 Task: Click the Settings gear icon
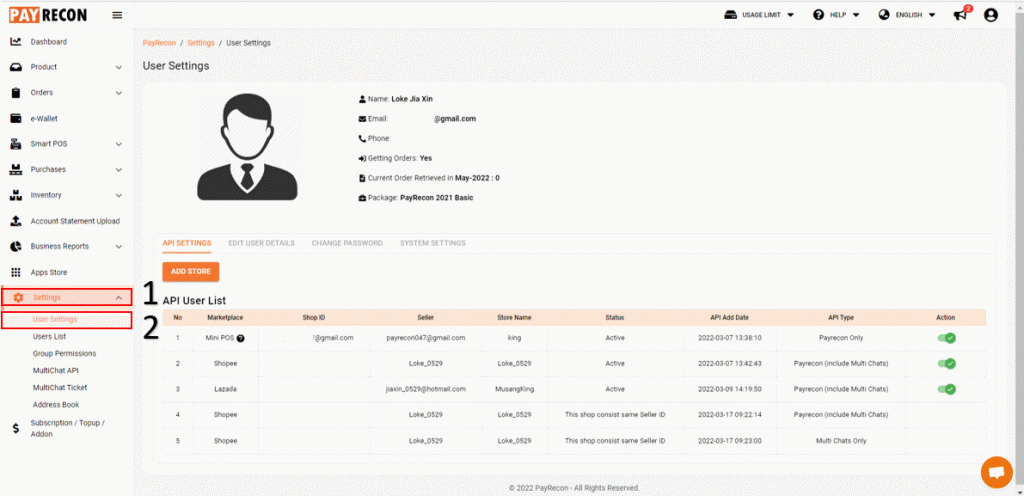point(18,298)
